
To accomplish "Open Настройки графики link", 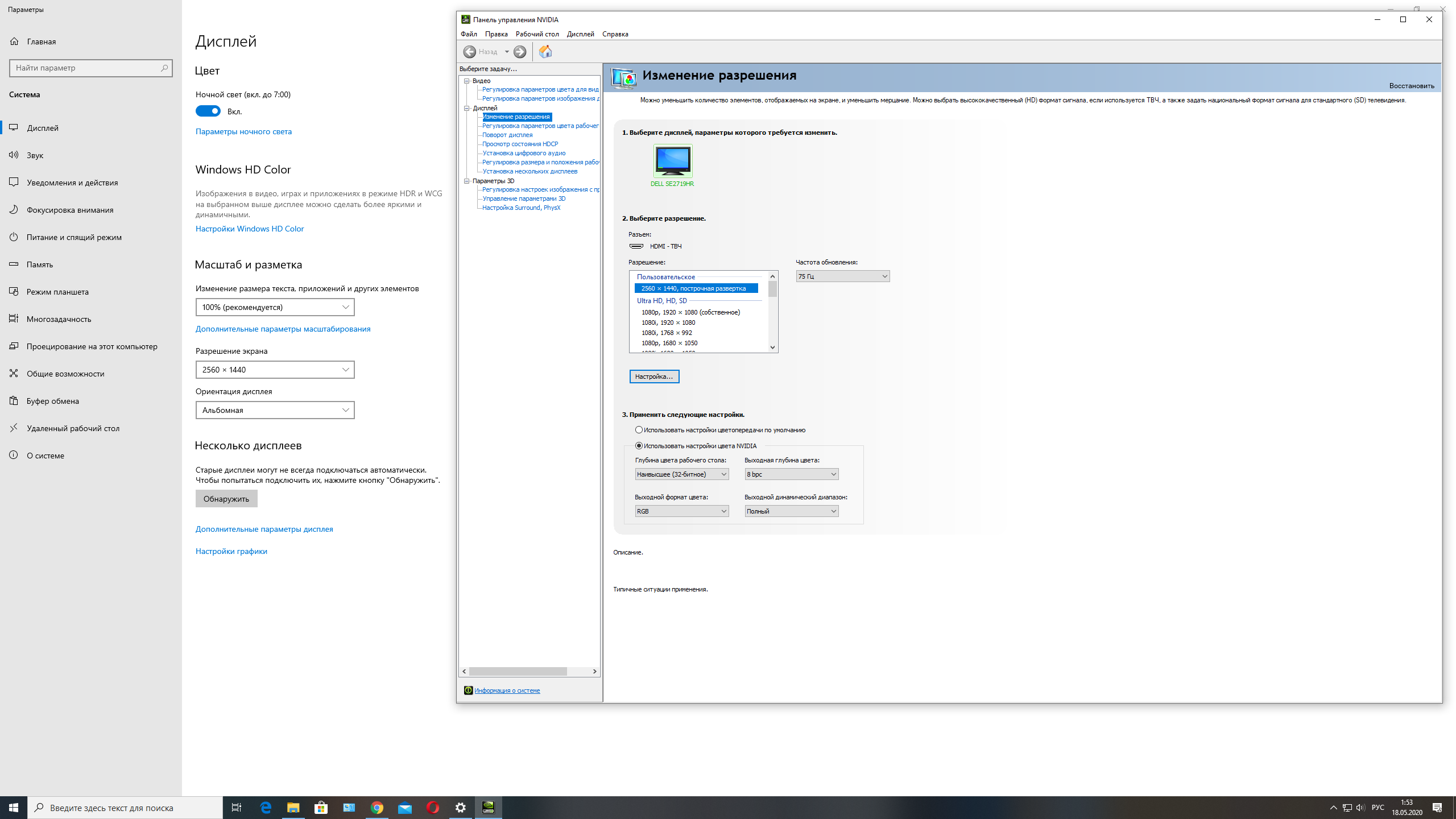I will (231, 551).
